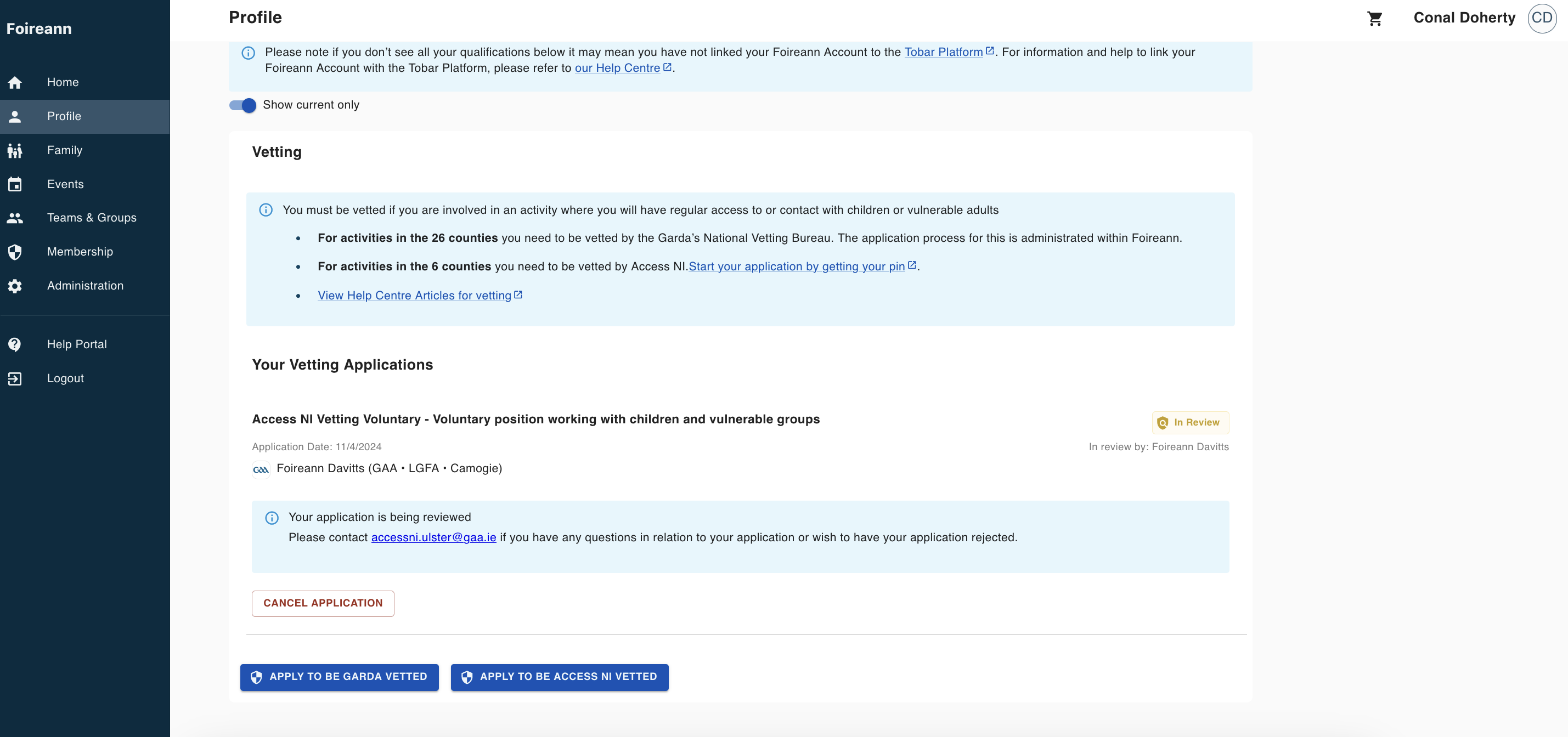This screenshot has width=1568, height=737.
Task: Click shield icon on Garda Vetted button
Action: coord(256,677)
